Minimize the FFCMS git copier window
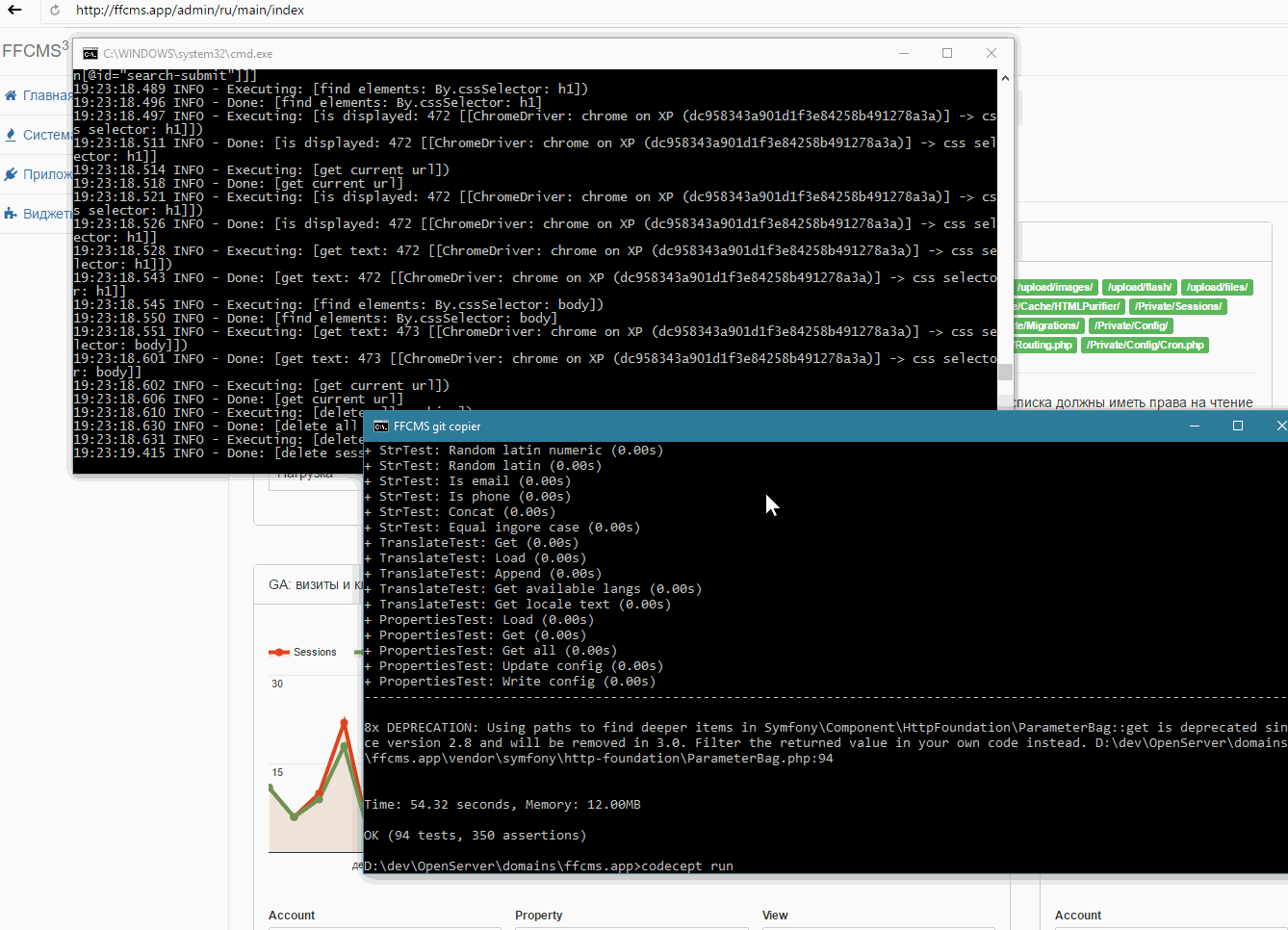 tap(1195, 426)
